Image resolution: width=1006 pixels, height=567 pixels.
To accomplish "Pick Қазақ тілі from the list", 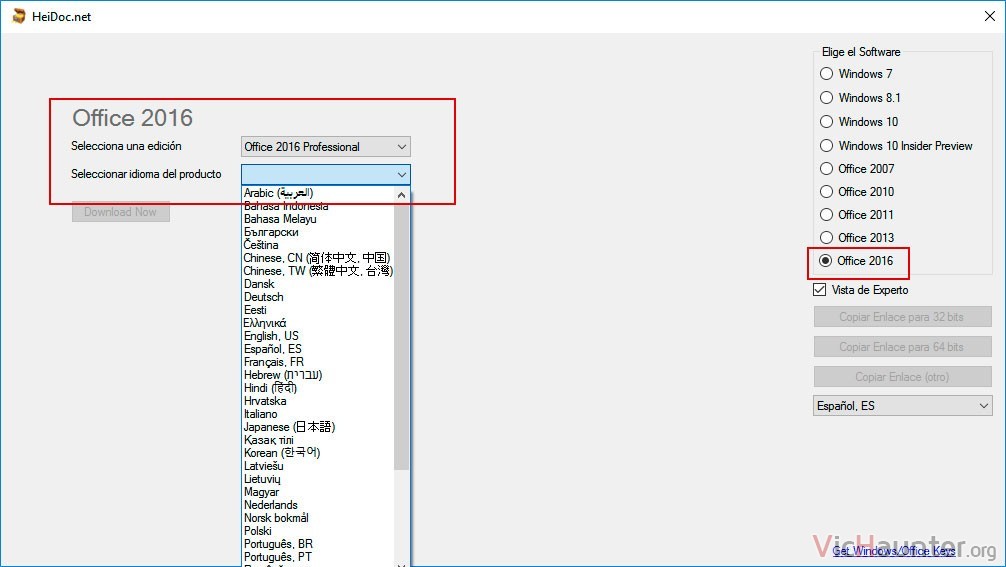I will 318,440.
